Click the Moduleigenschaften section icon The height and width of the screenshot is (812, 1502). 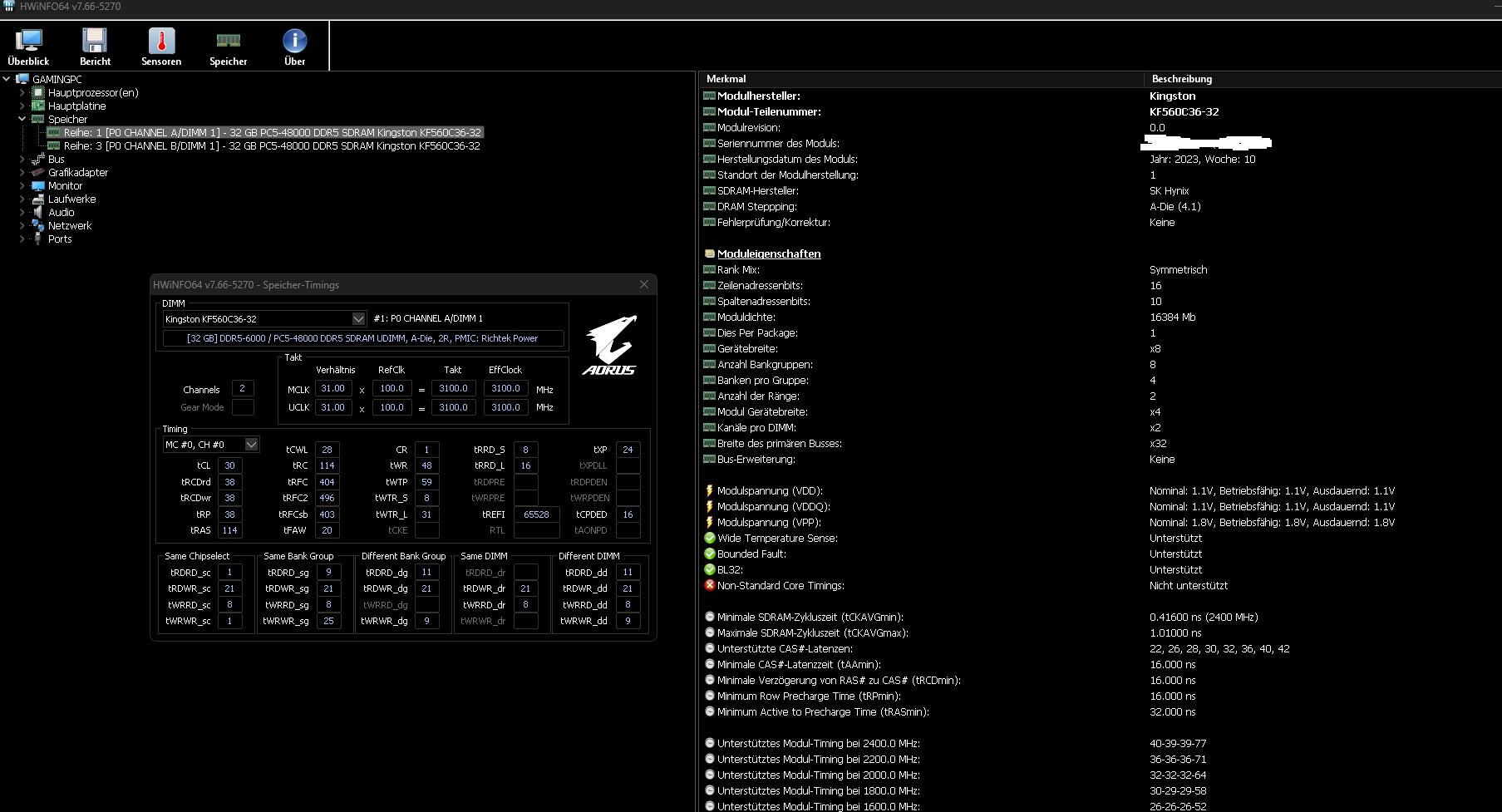tap(709, 253)
